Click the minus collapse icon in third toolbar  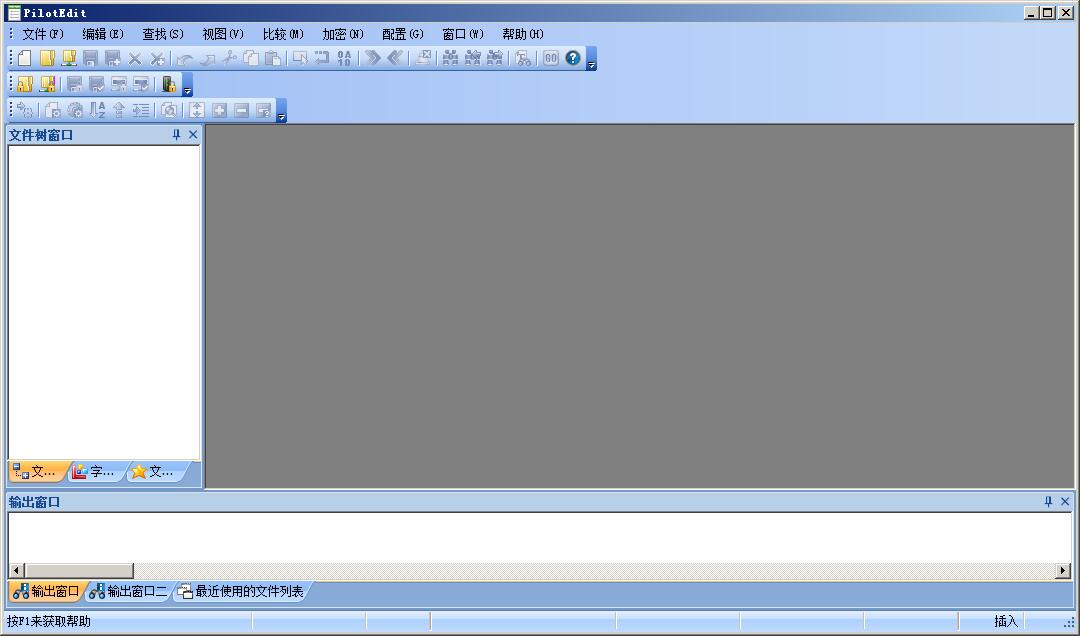tap(241, 110)
